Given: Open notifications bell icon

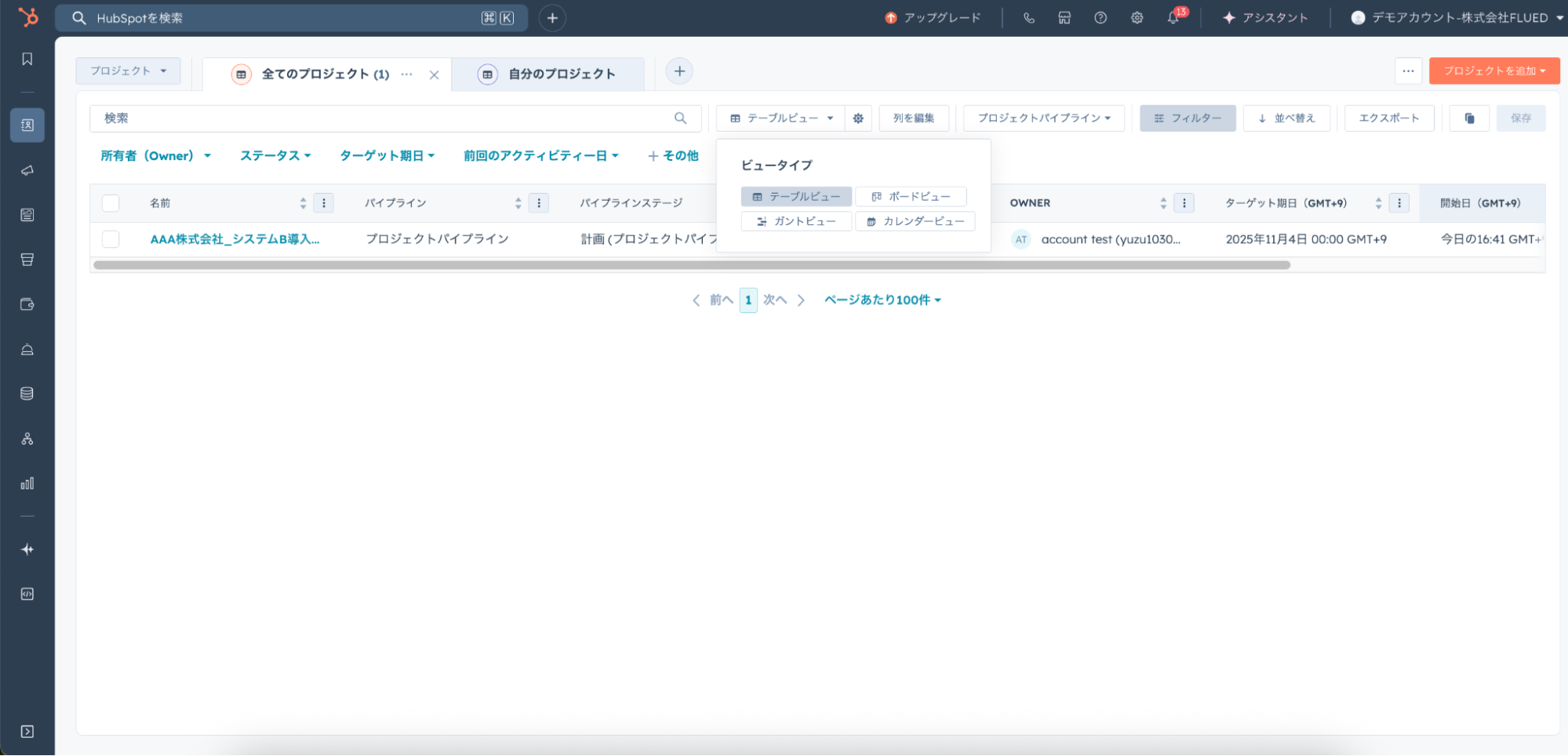Looking at the screenshot, I should (x=1173, y=17).
